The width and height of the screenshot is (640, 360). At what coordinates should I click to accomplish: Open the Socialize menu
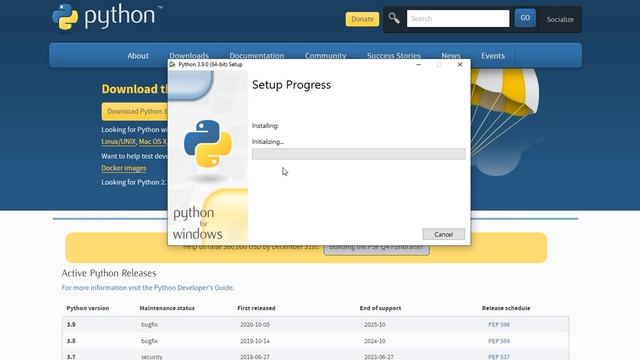[x=560, y=20]
